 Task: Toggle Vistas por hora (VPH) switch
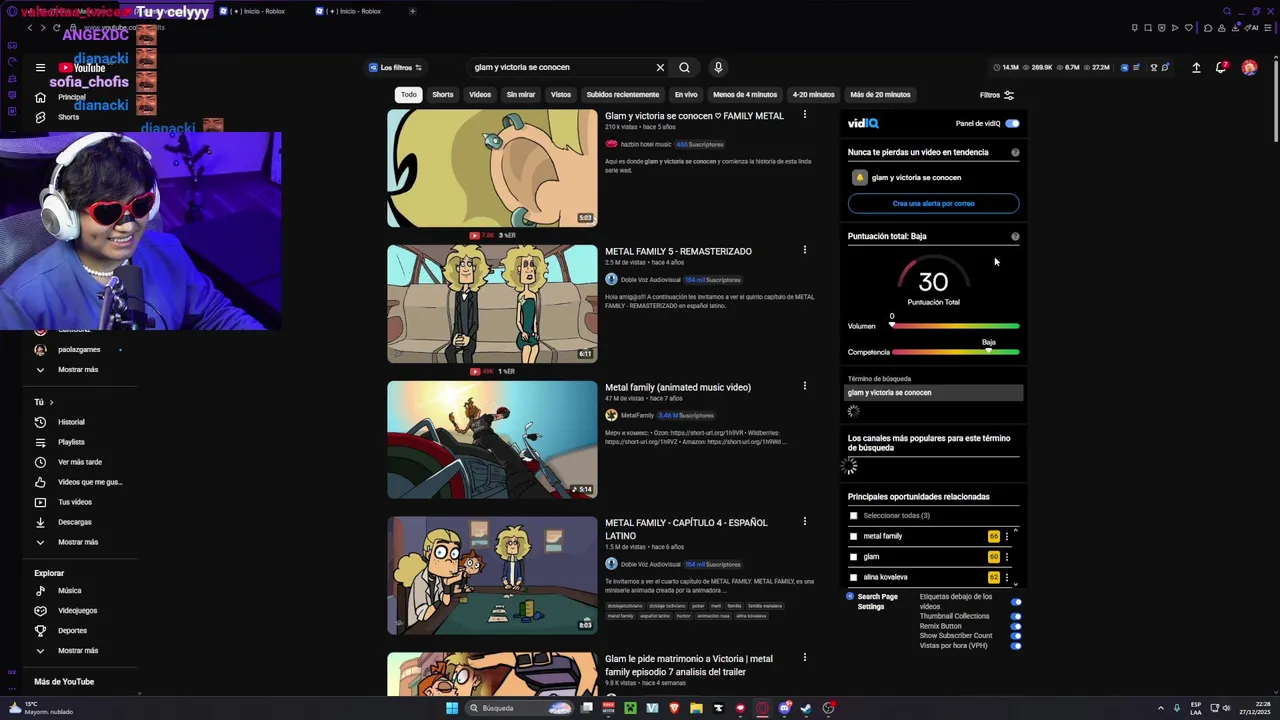pos(1016,646)
